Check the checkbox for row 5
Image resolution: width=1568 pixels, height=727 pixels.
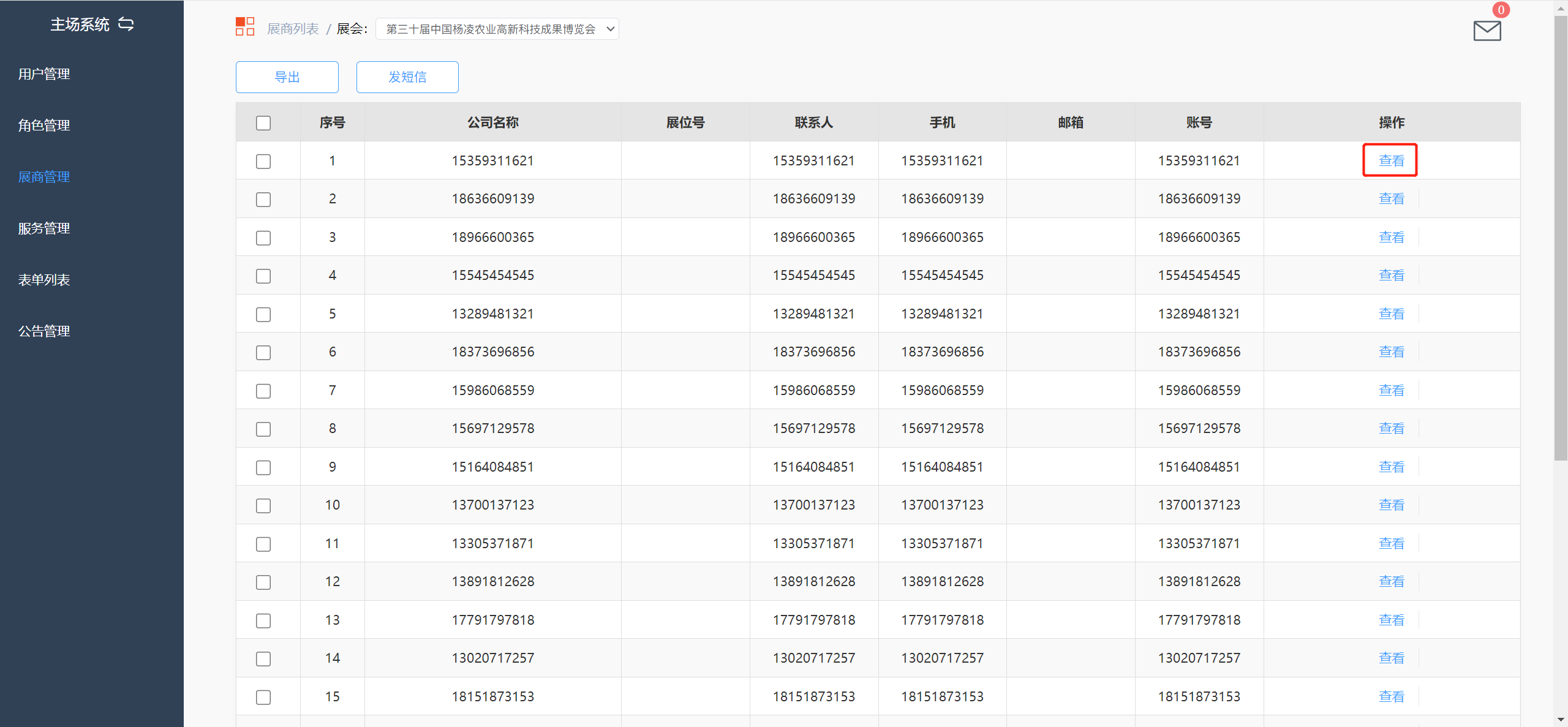point(263,314)
